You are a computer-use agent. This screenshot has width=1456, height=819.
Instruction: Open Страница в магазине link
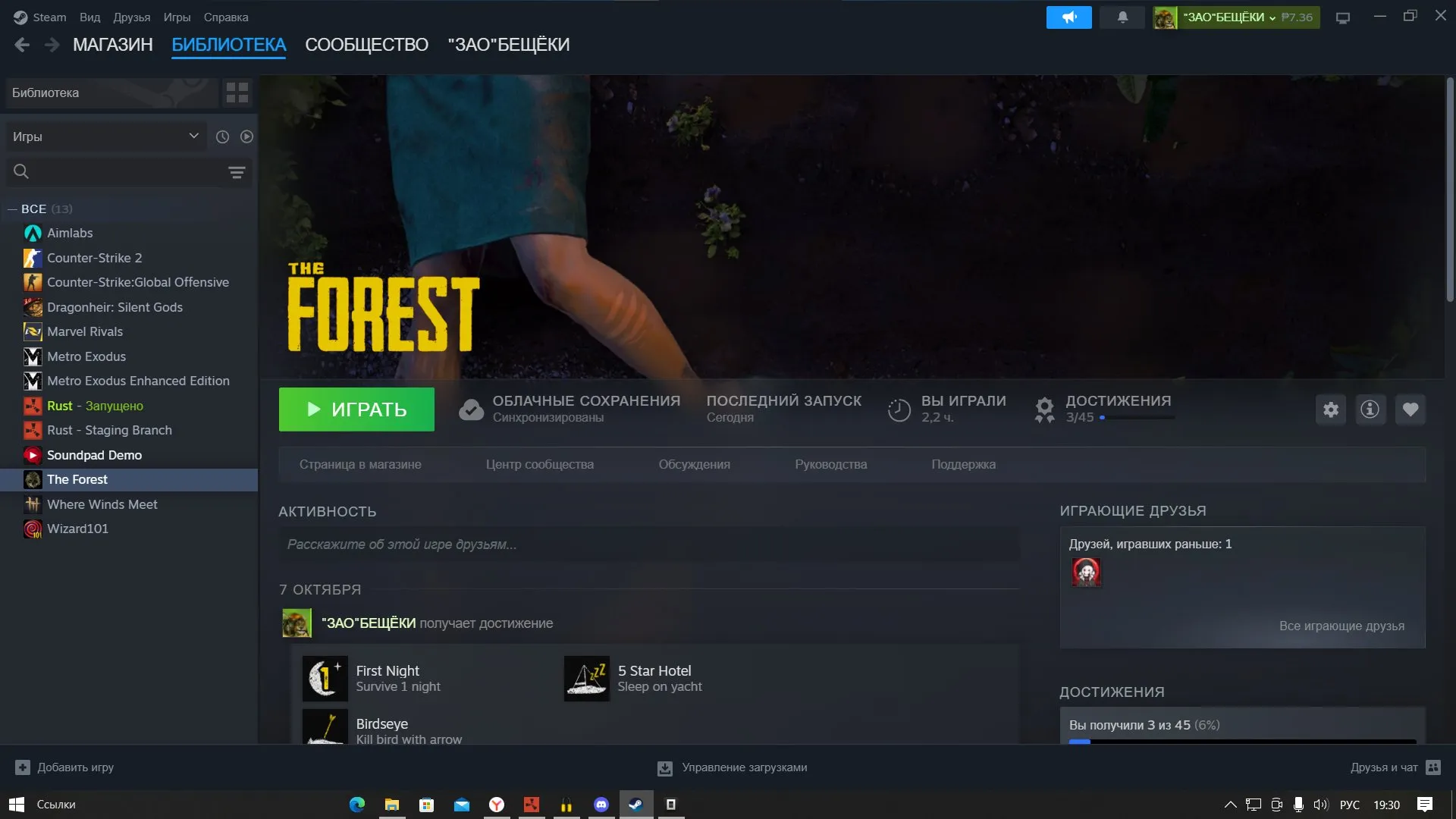pos(360,464)
